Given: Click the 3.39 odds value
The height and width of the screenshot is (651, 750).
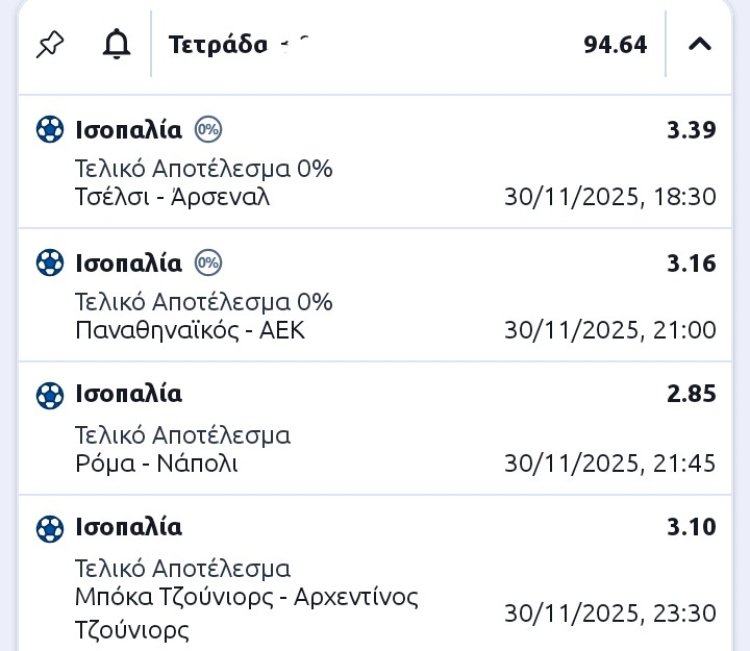Looking at the screenshot, I should coord(691,130).
